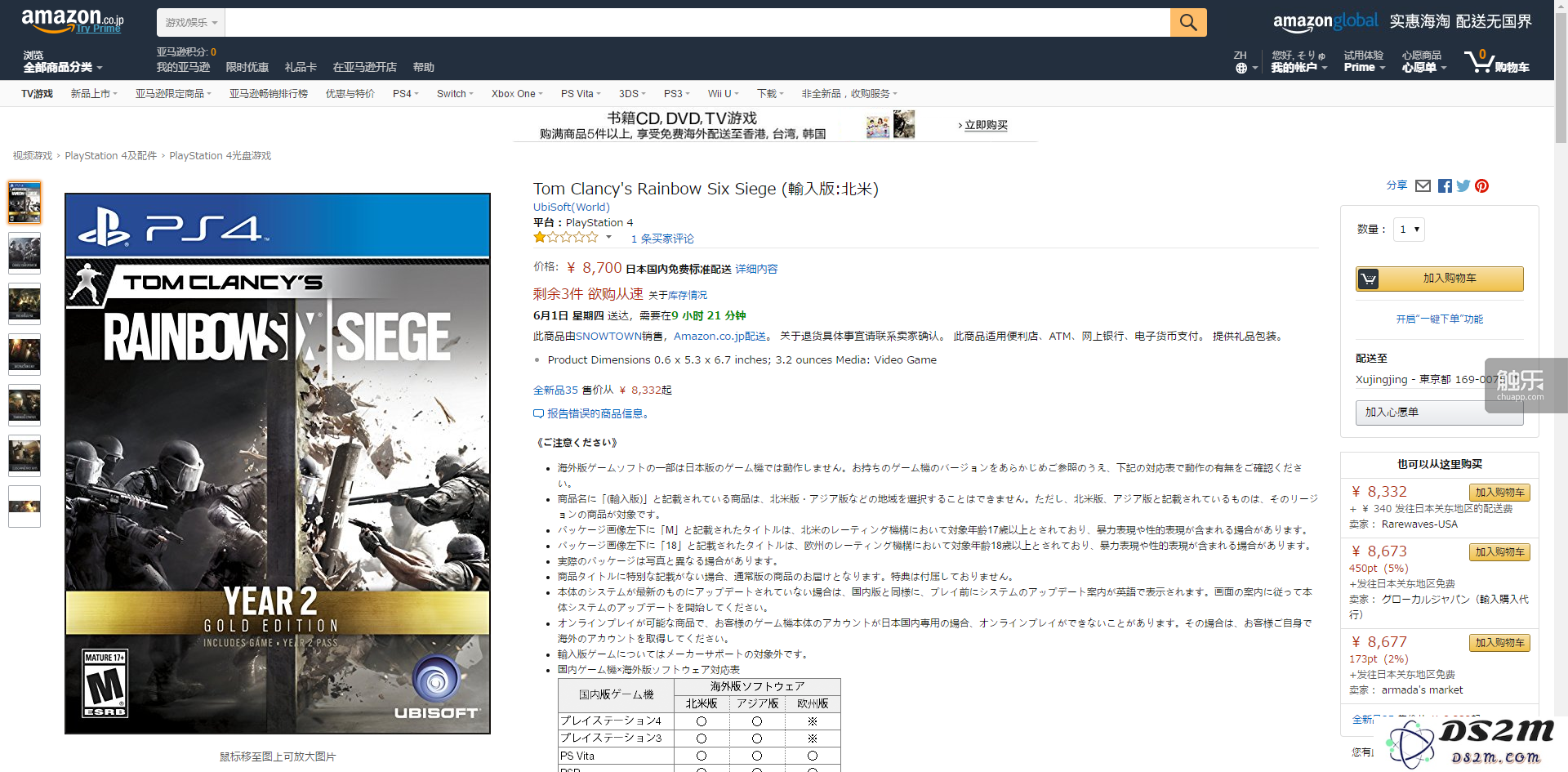Open PlayStation 4光盘游戏 breadcrumb link
The width and height of the screenshot is (1568, 772).
(x=220, y=156)
